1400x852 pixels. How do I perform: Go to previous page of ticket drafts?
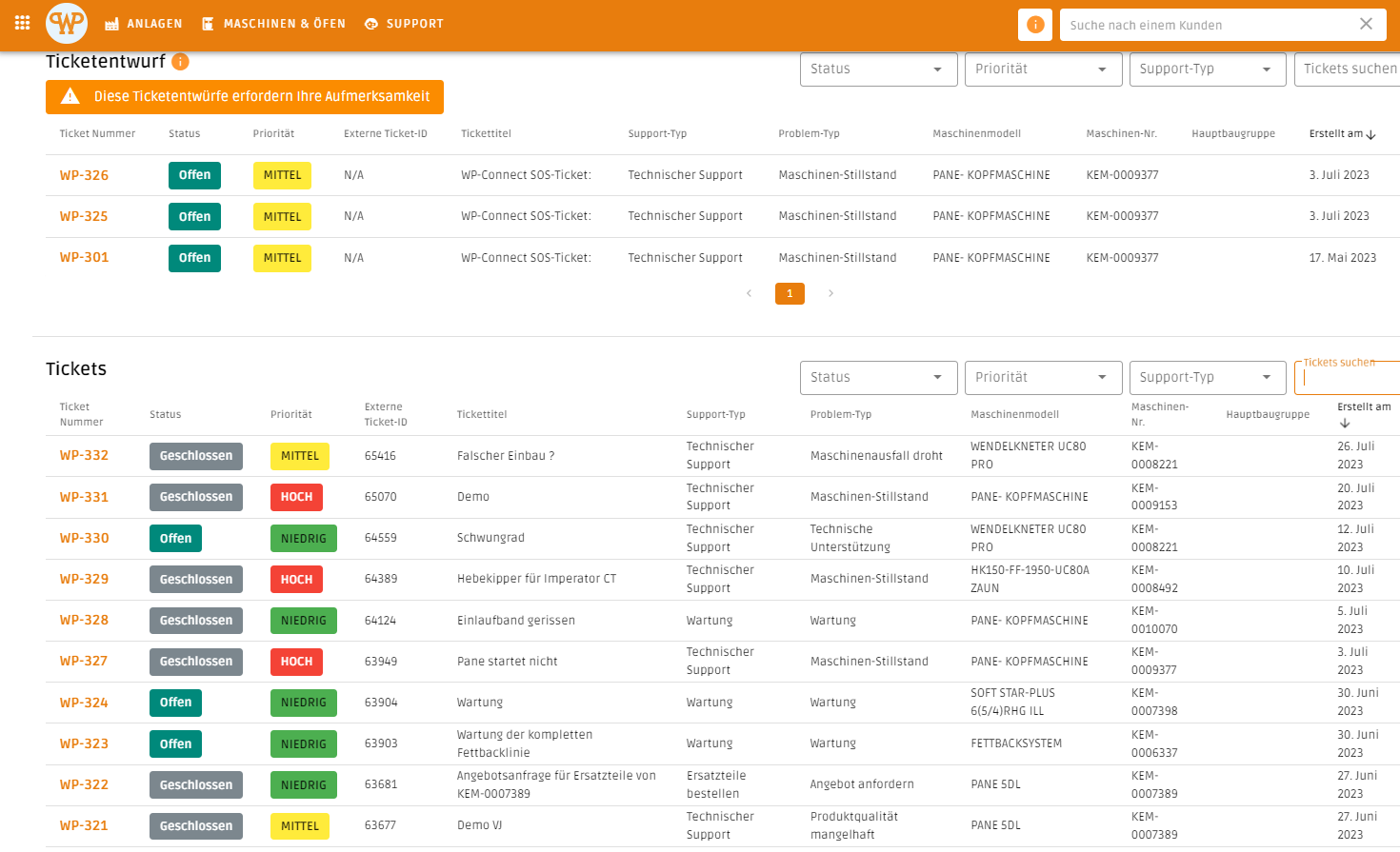[749, 293]
